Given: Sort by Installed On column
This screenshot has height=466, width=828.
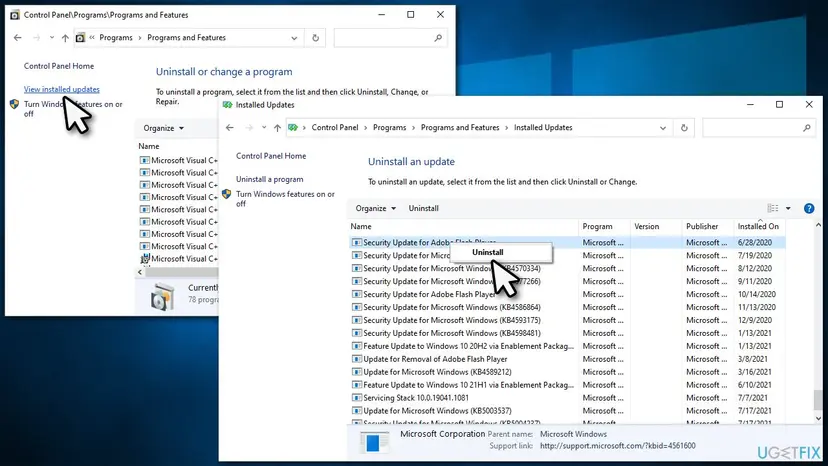Looking at the screenshot, I should point(759,226).
